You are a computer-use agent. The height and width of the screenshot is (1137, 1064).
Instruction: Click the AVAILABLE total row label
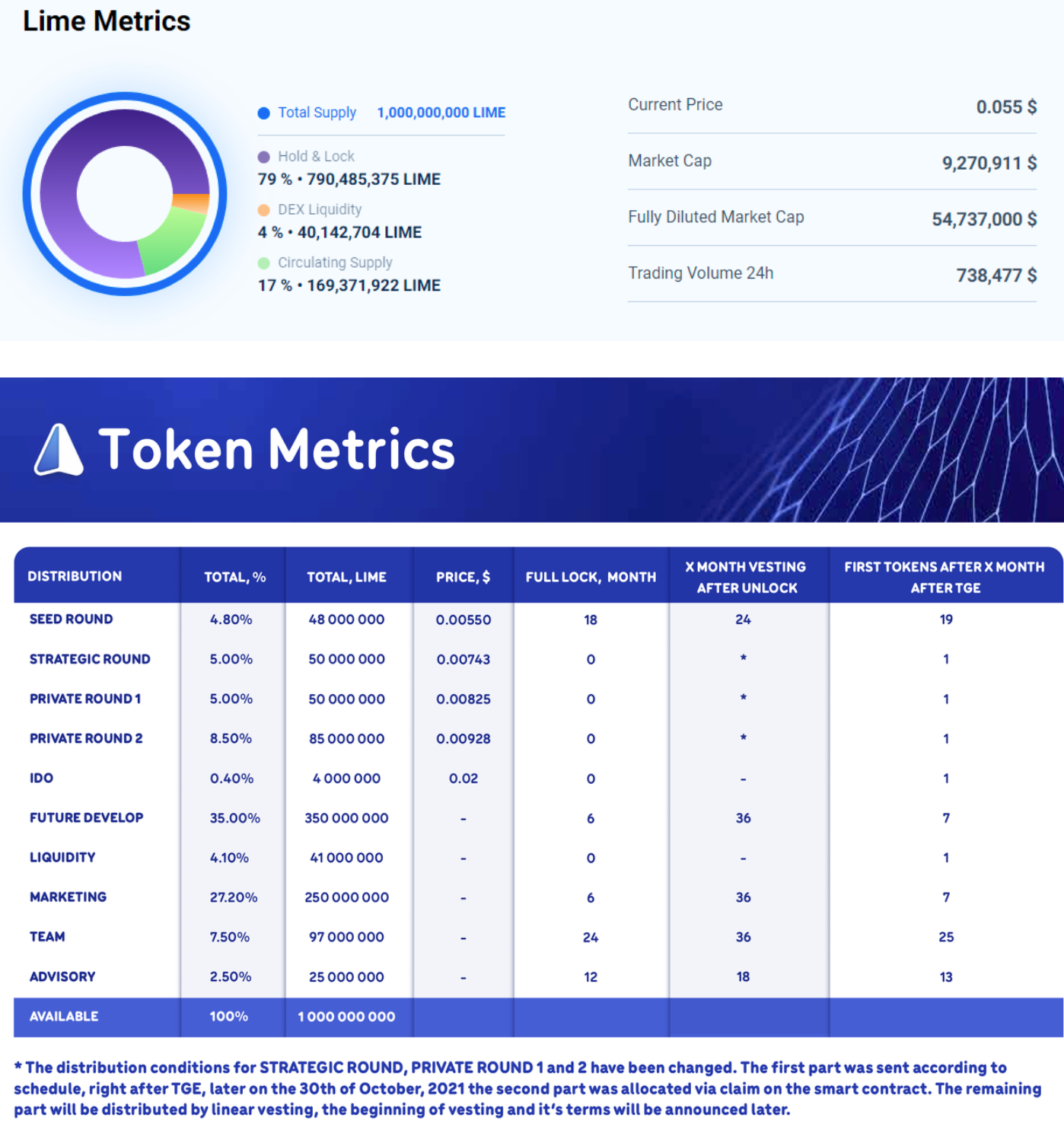pyautogui.click(x=64, y=1016)
